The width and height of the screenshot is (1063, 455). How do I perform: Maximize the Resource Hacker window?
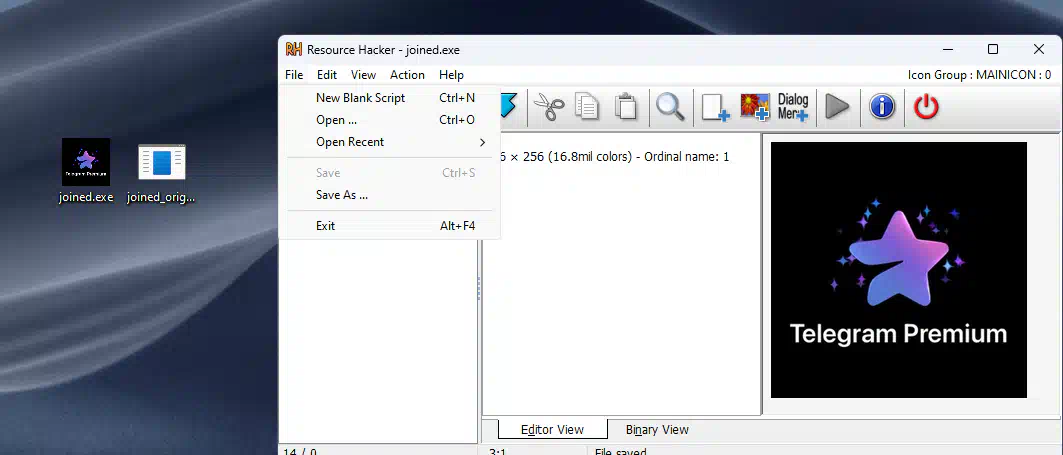click(992, 49)
